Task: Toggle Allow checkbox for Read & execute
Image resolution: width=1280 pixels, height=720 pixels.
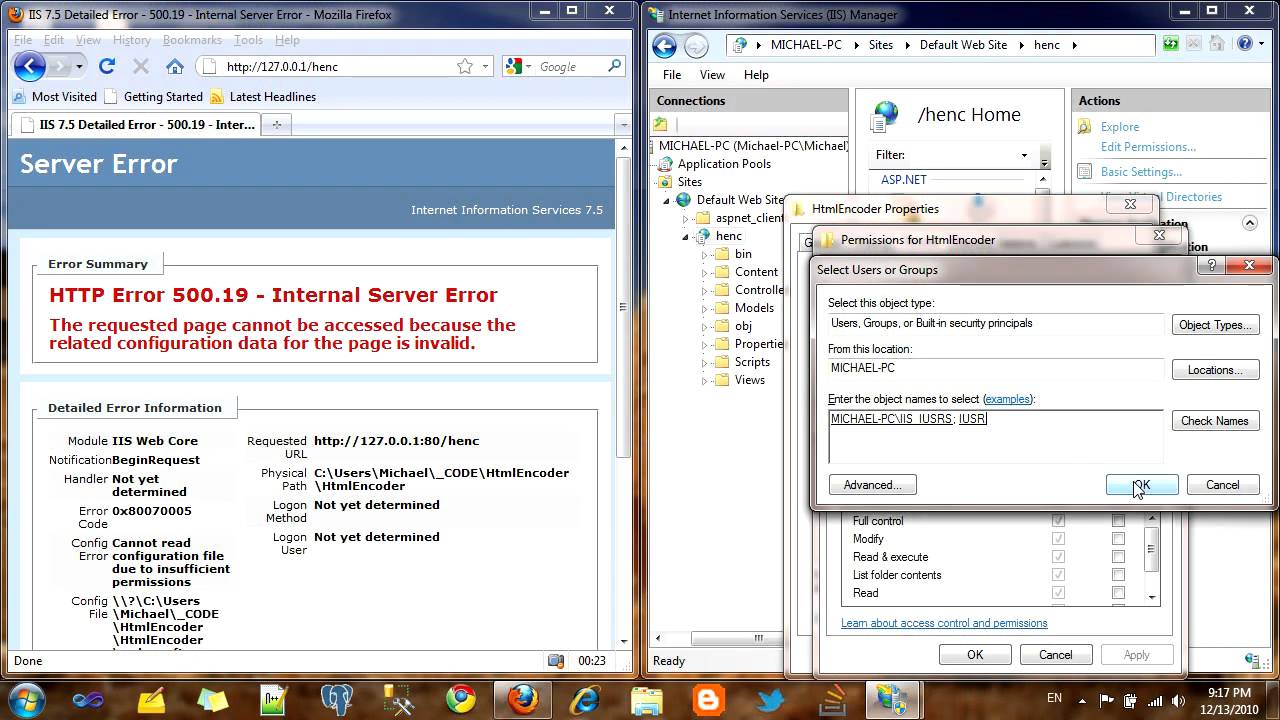Action: pyautogui.click(x=1058, y=557)
